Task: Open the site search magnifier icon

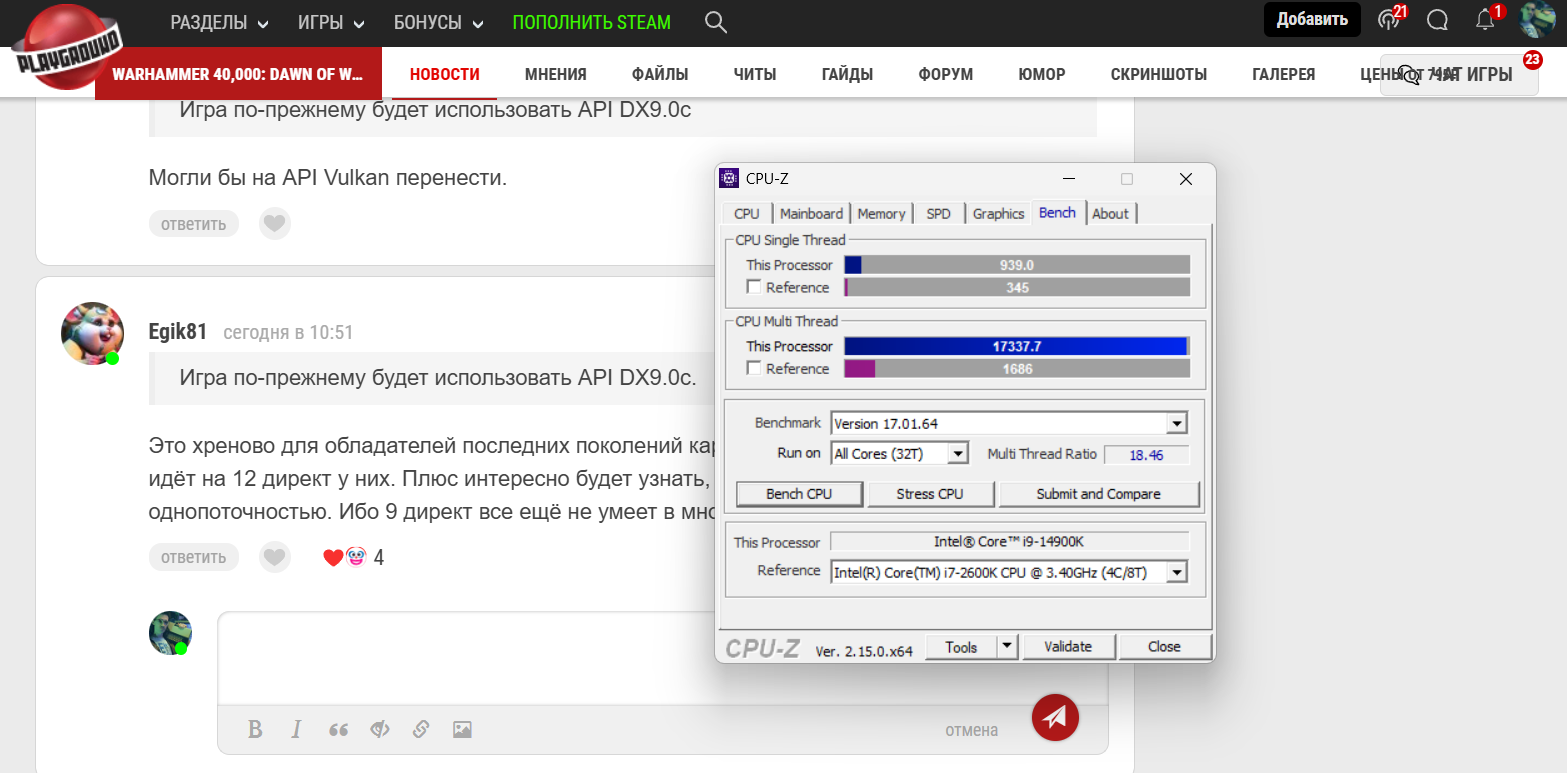Action: click(715, 22)
